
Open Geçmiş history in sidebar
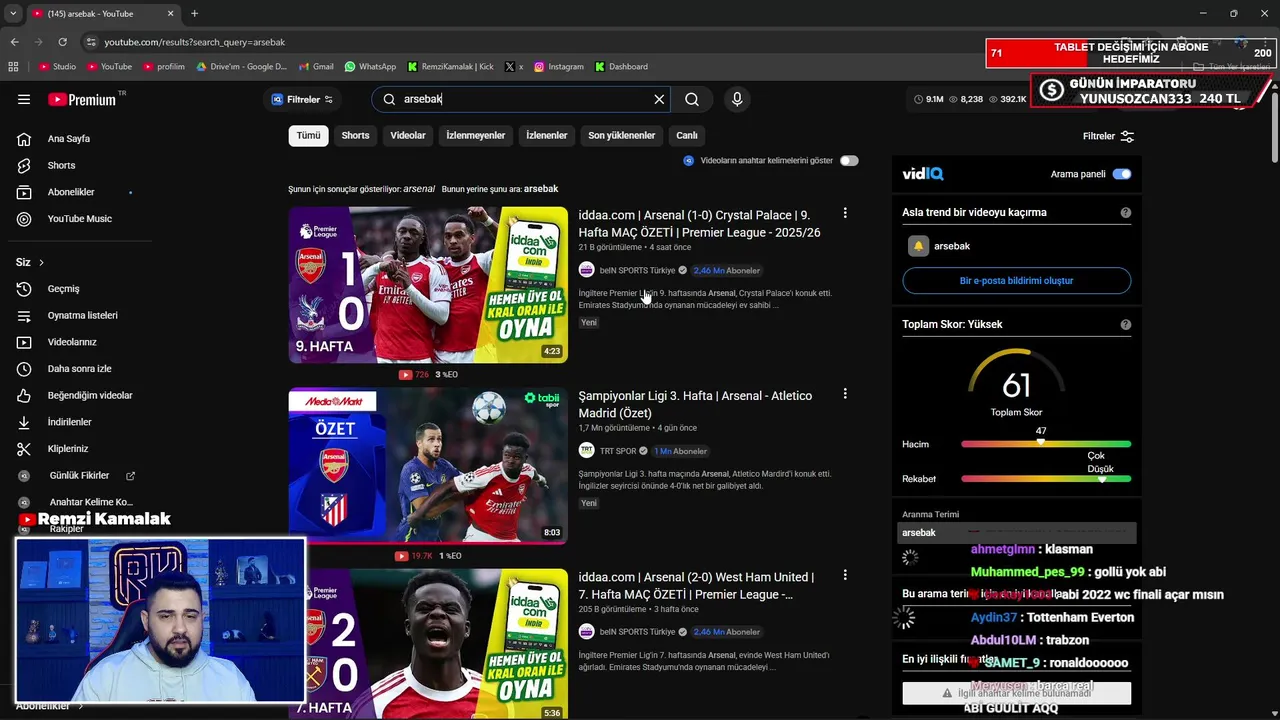pyautogui.click(x=63, y=289)
